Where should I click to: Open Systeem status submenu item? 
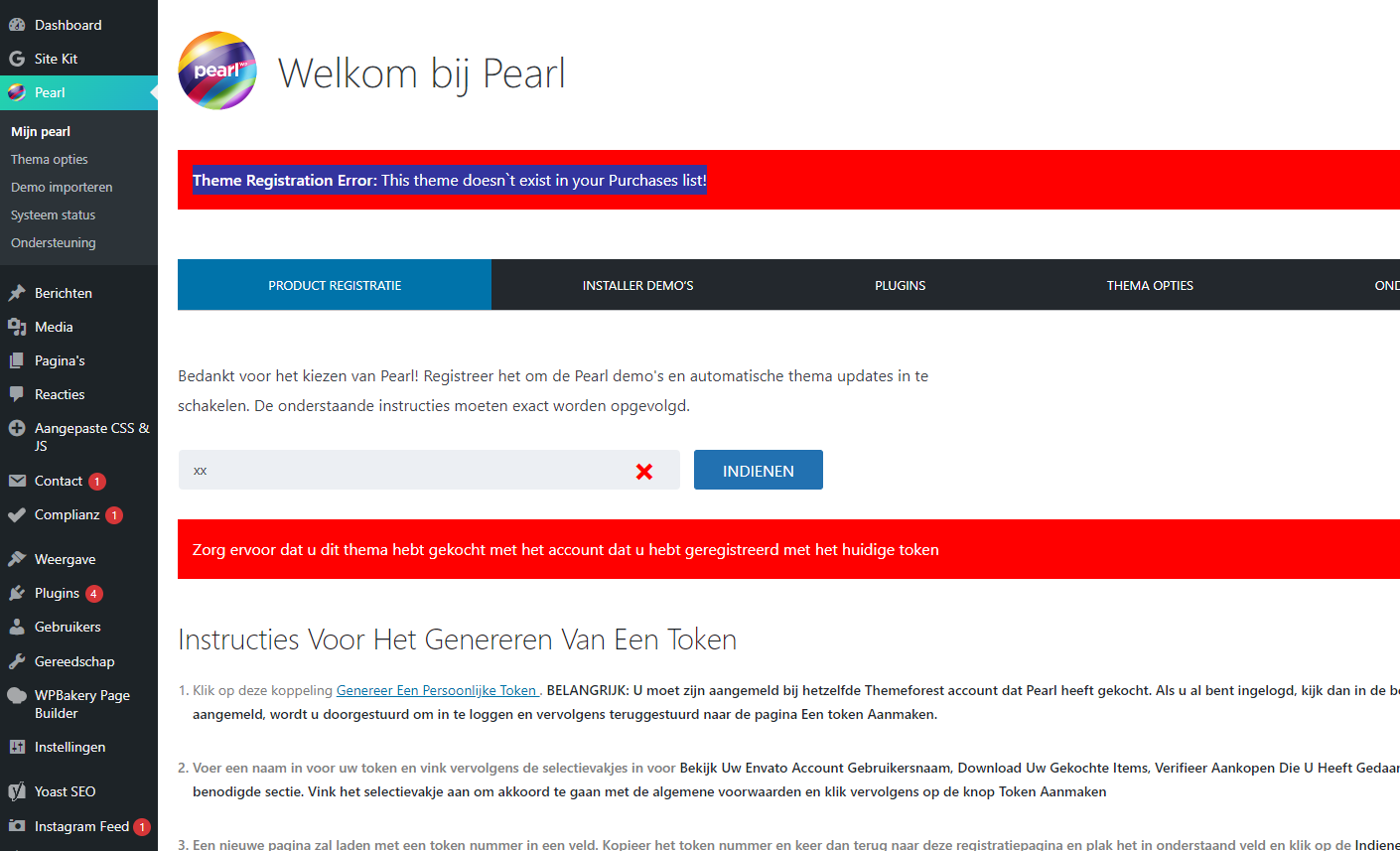pos(54,214)
